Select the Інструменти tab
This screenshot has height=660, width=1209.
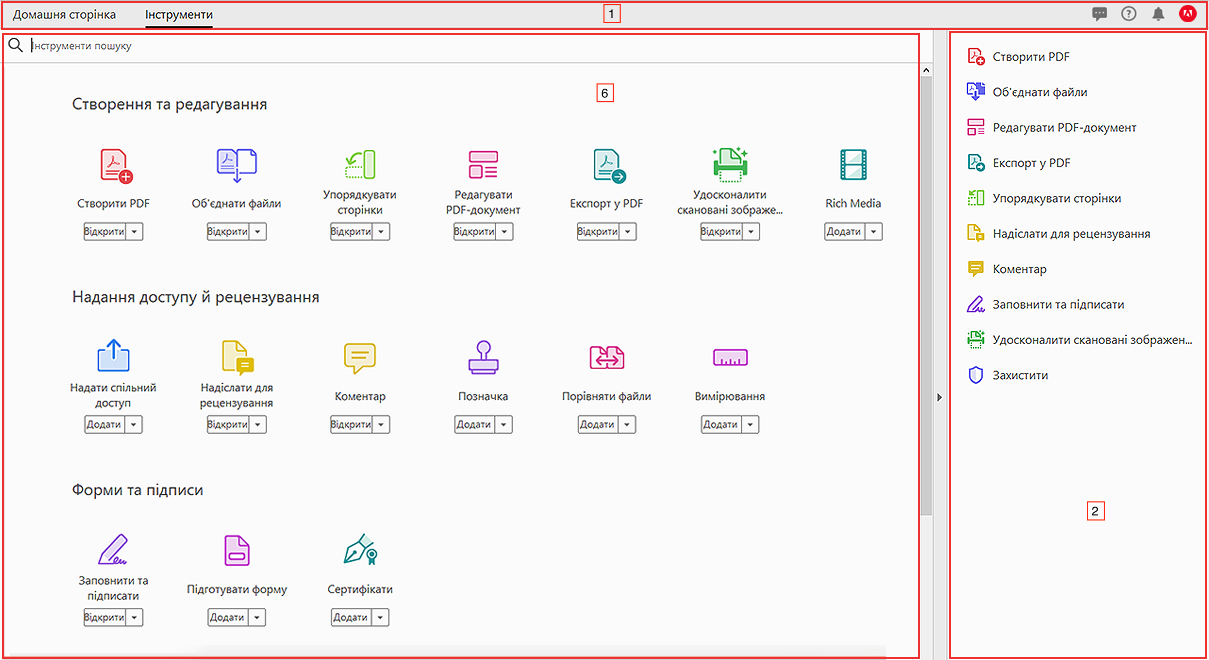pos(179,15)
